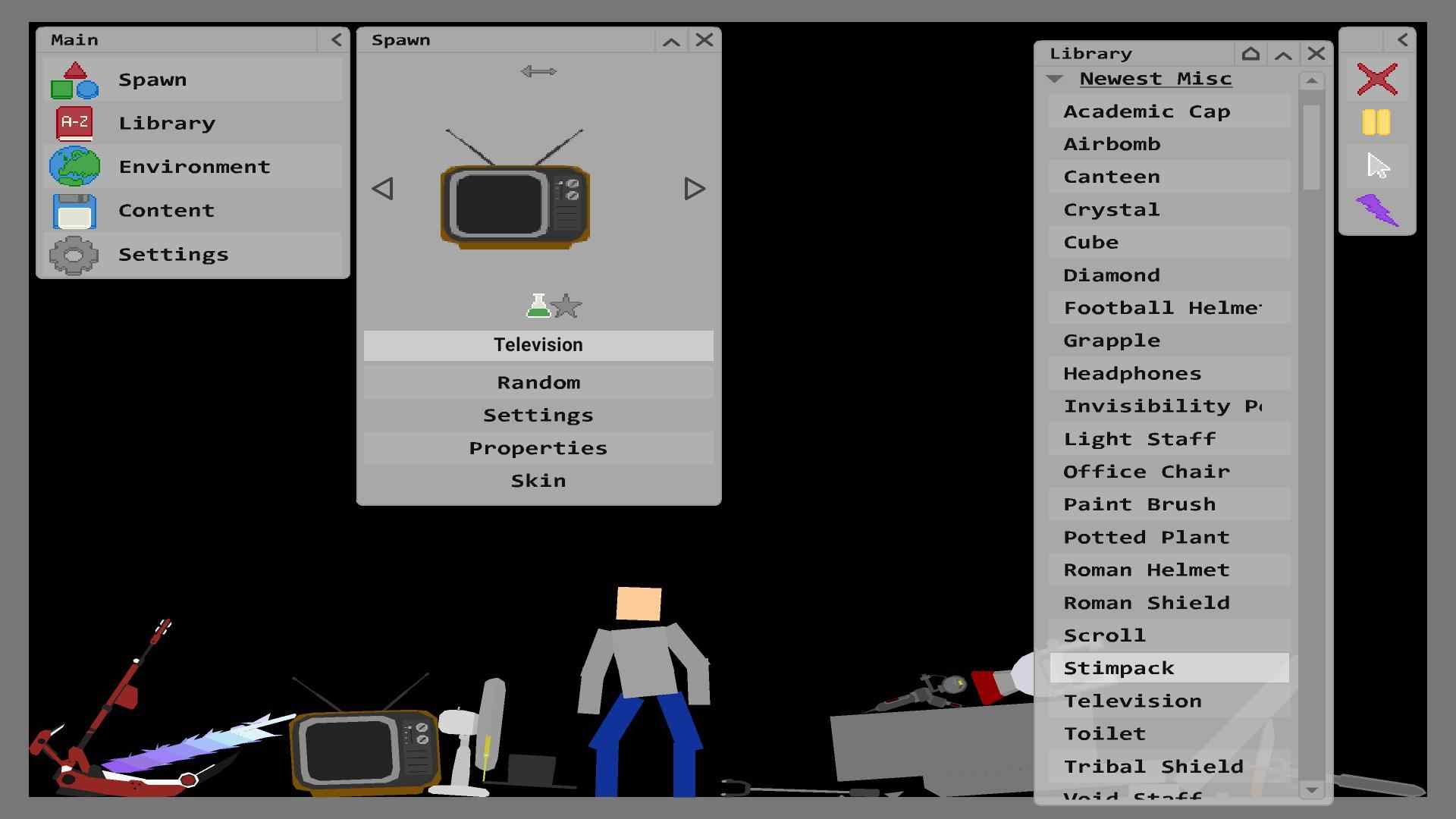Click the Settings option in Spawn panel

click(x=538, y=414)
